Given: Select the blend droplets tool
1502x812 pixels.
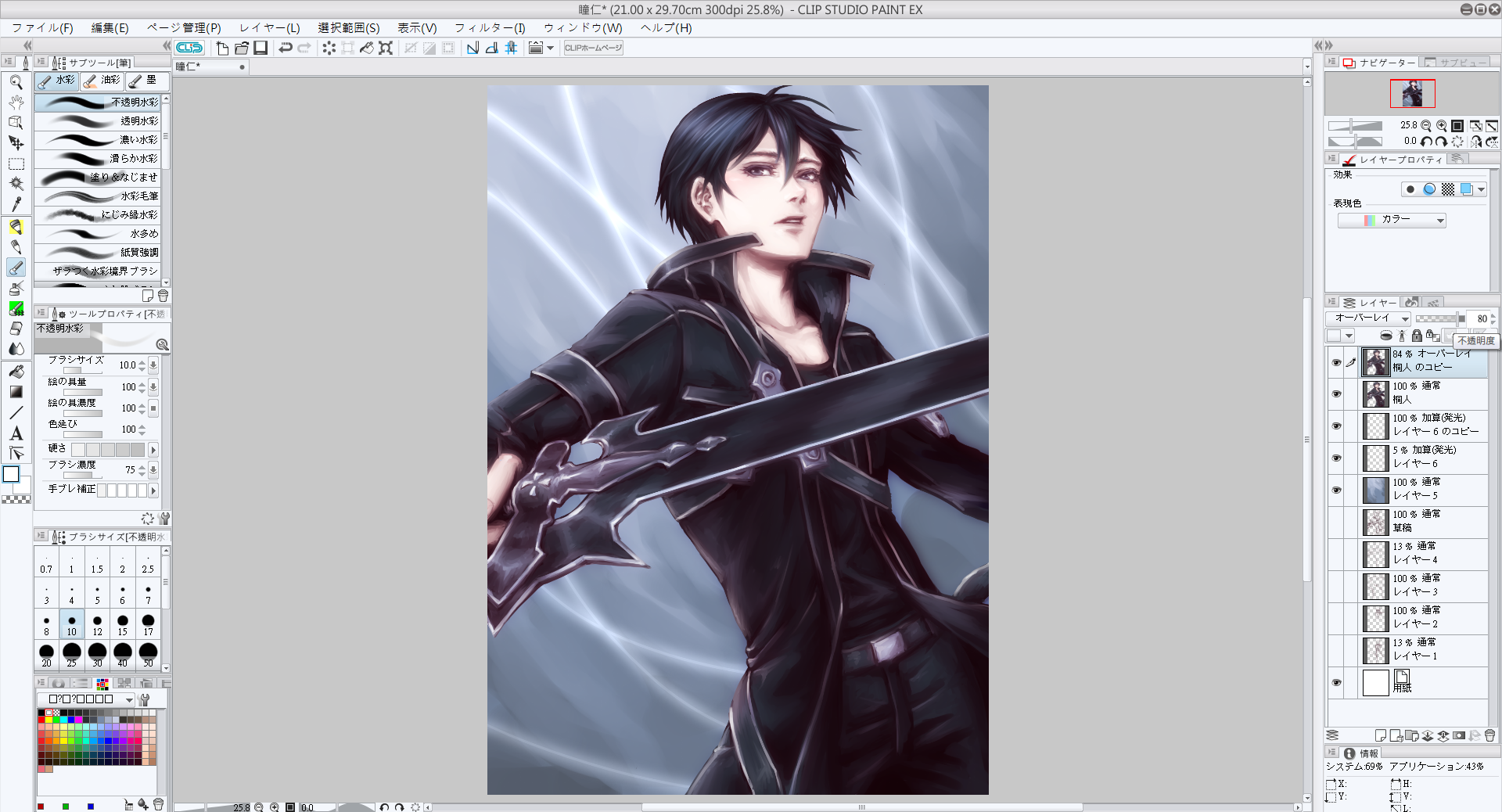Looking at the screenshot, I should pyautogui.click(x=16, y=349).
